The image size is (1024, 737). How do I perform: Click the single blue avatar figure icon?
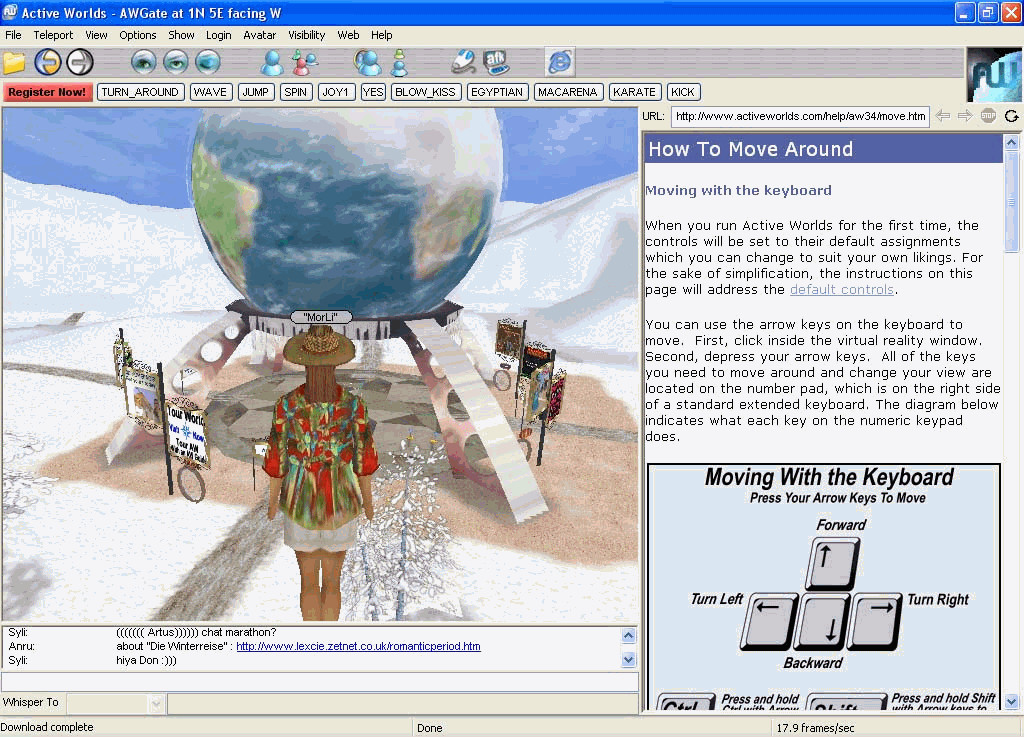pos(272,63)
